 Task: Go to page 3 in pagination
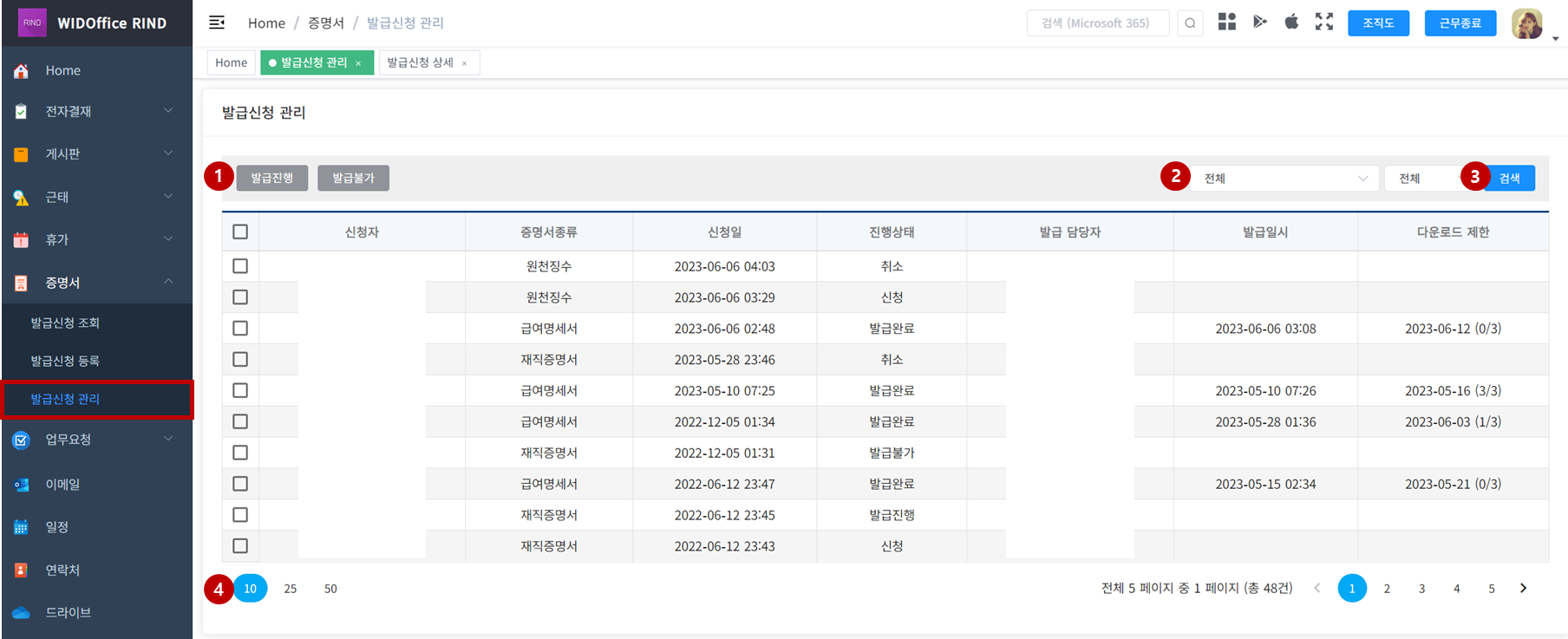point(1421,589)
